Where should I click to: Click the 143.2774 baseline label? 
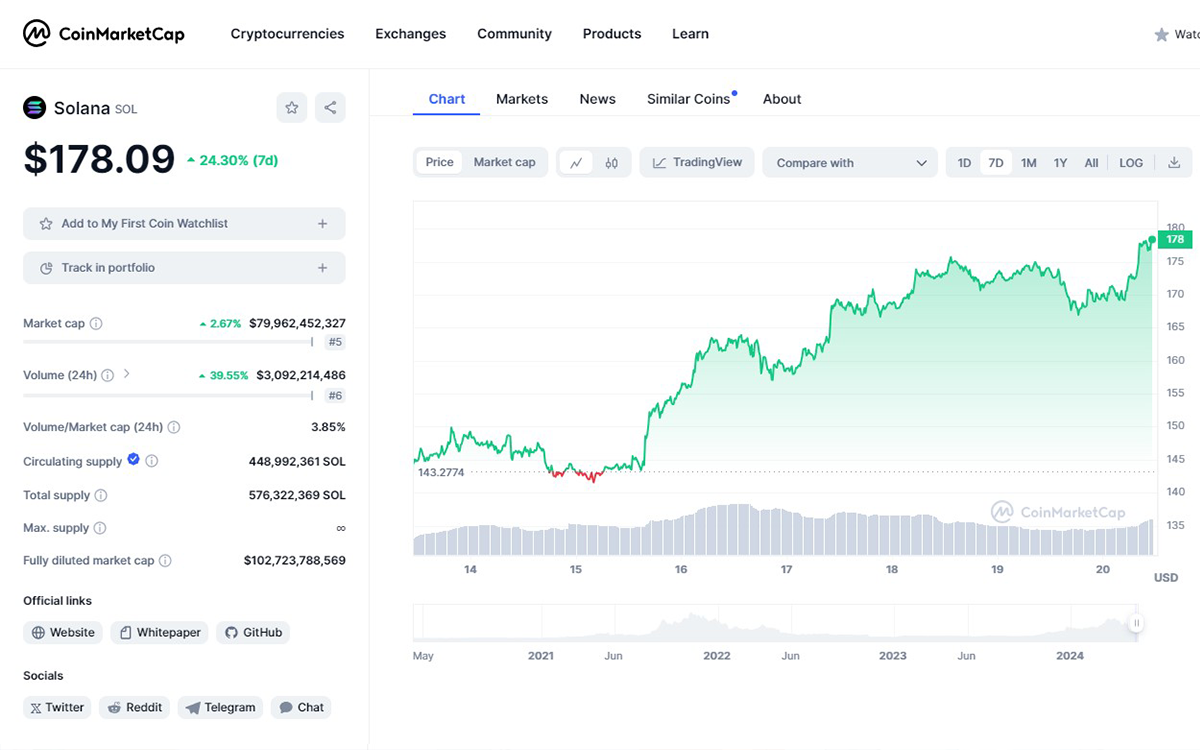441,472
